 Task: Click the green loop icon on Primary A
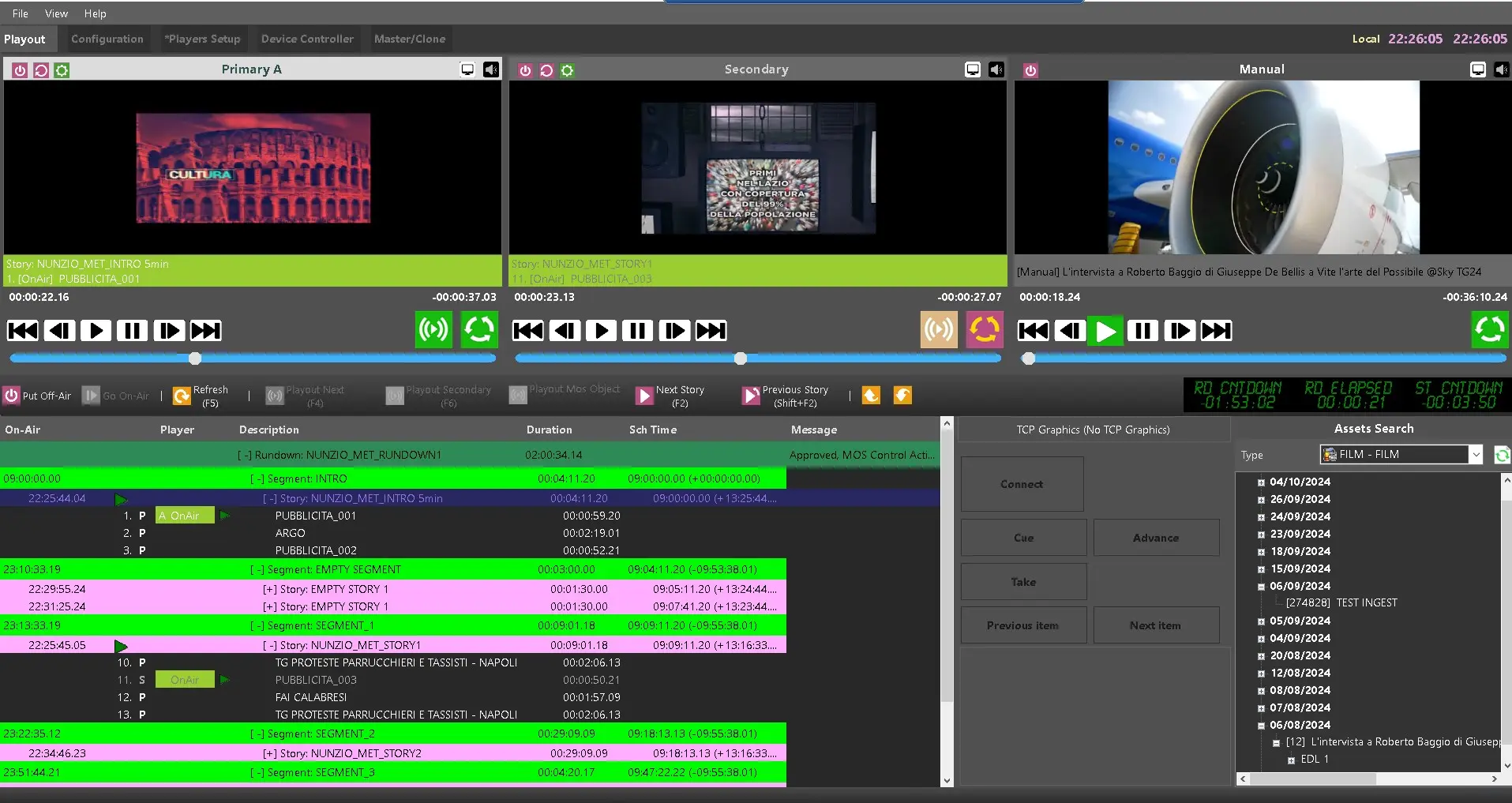(478, 329)
